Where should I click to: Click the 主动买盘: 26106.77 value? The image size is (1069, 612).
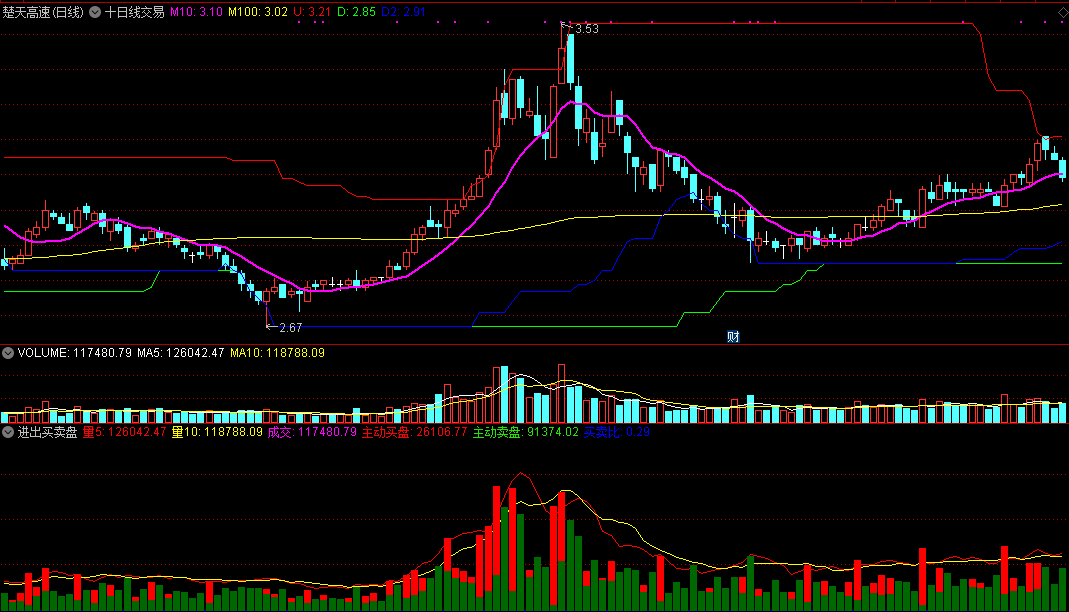point(415,432)
